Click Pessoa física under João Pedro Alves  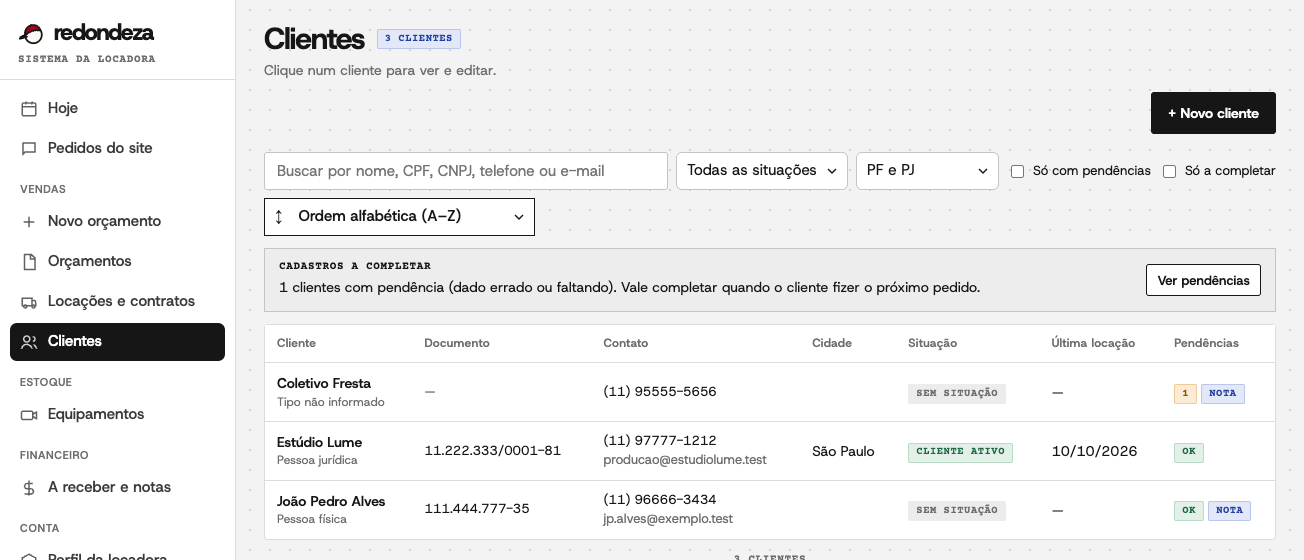click(x=312, y=520)
